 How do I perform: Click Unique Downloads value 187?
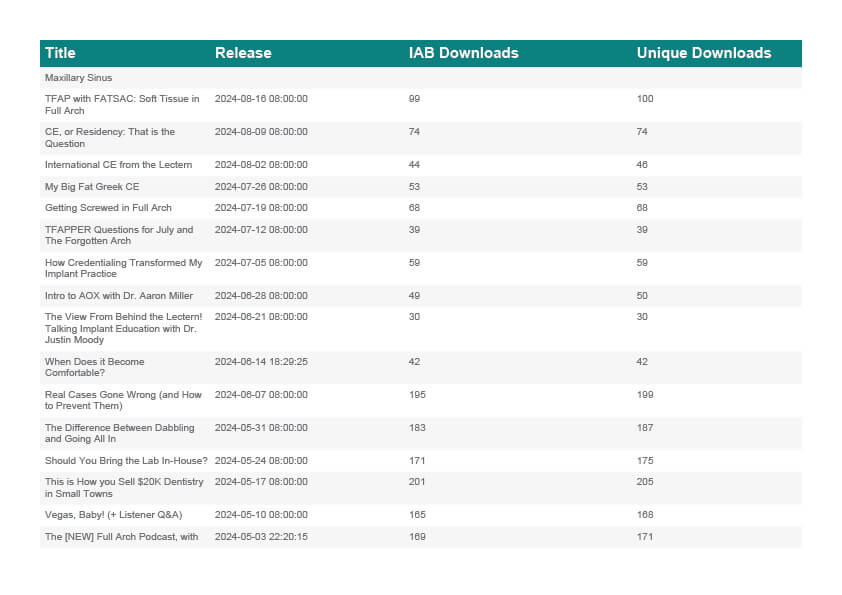click(645, 428)
